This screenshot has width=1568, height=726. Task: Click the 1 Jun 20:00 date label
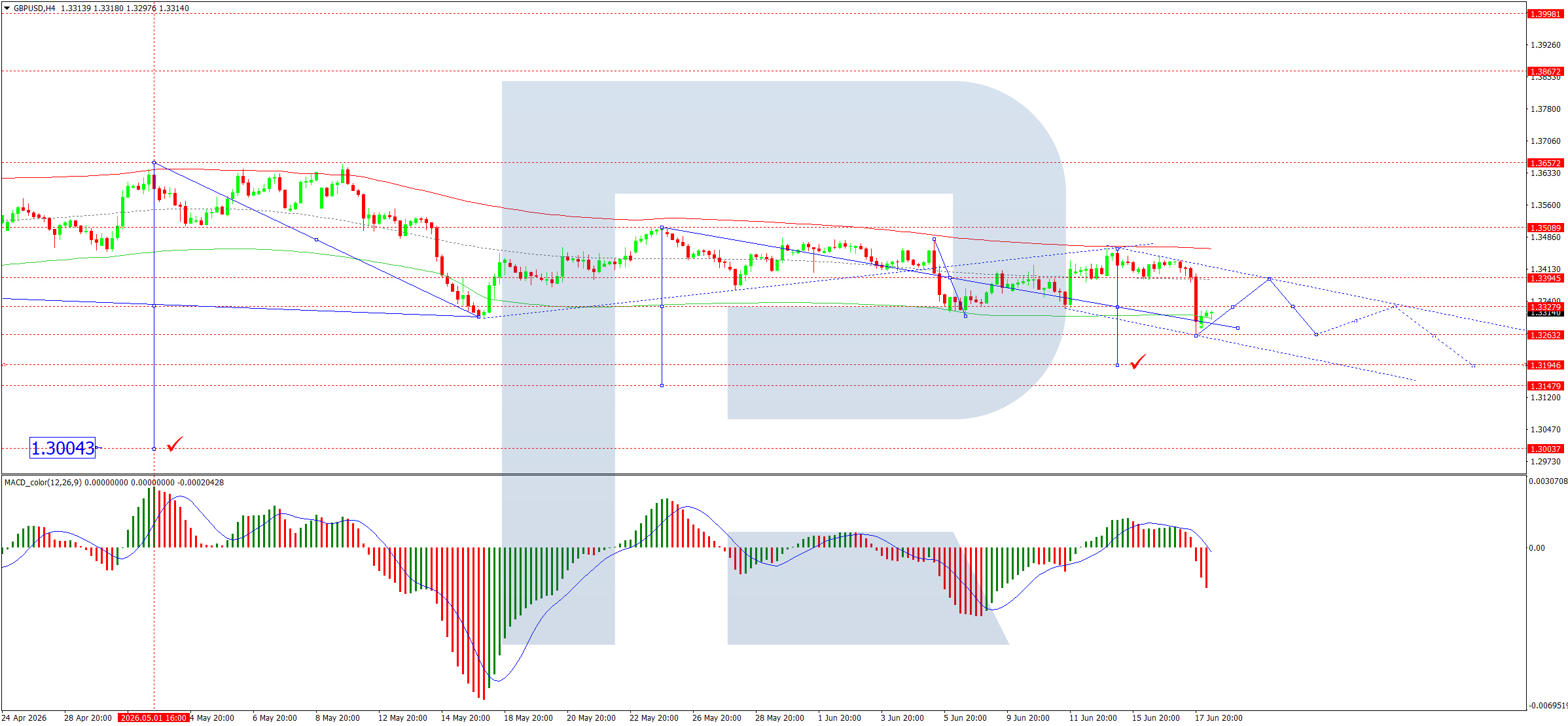tap(840, 718)
